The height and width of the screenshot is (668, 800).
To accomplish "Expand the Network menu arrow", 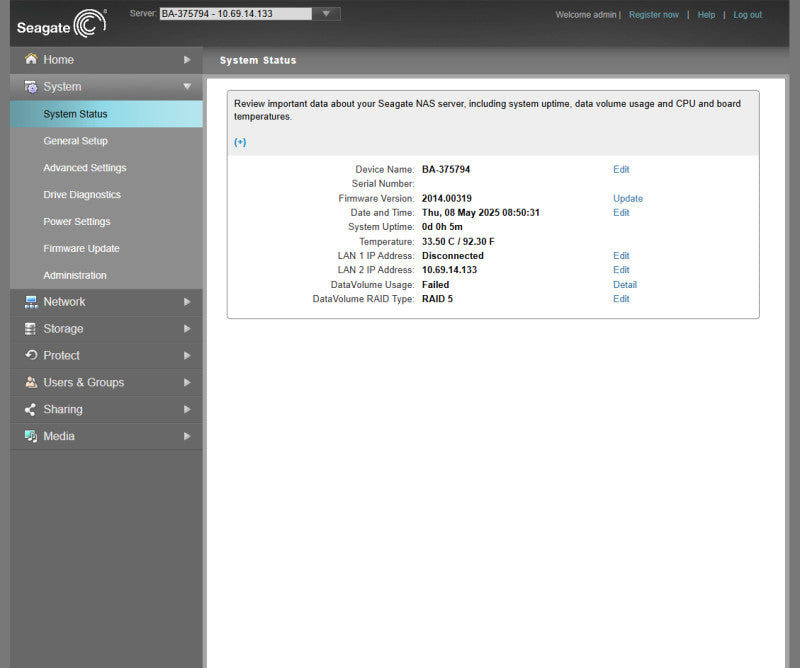I will [x=187, y=302].
